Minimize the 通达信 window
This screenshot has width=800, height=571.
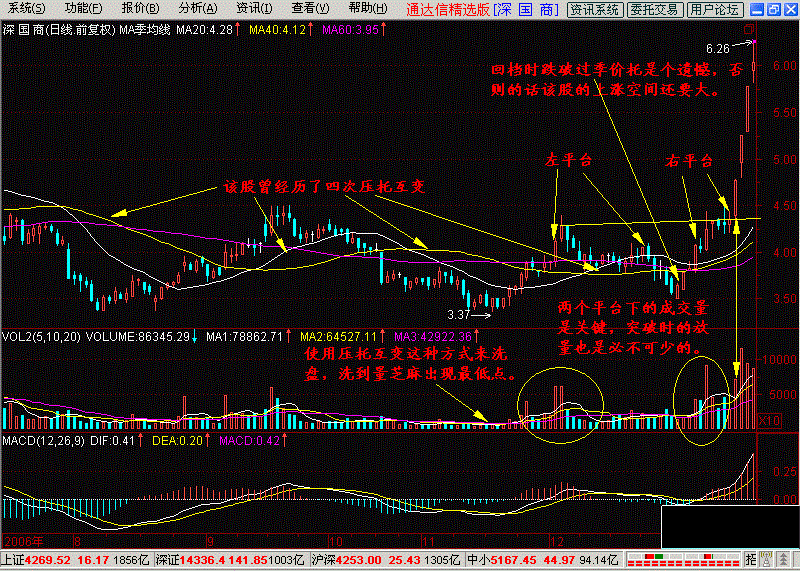click(758, 9)
